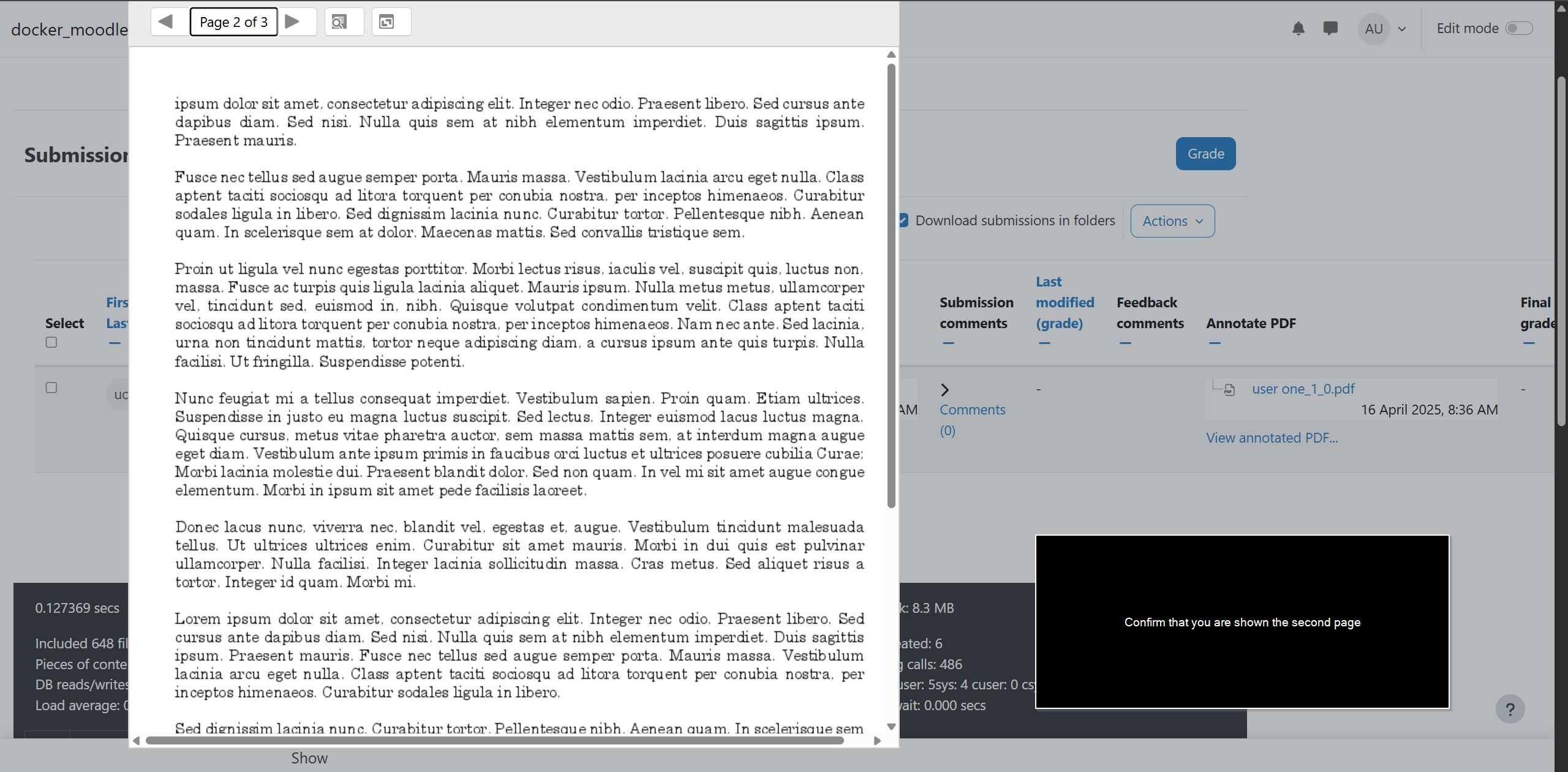Tick the Select all header checkbox
Screen dimensions: 1568x772
click(x=51, y=342)
